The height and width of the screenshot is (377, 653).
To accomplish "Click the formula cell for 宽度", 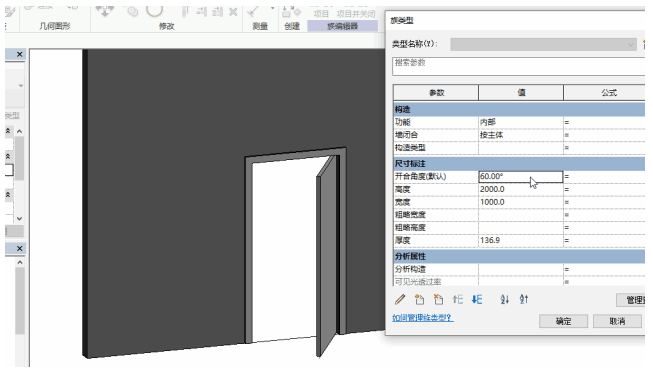I will pos(604,202).
